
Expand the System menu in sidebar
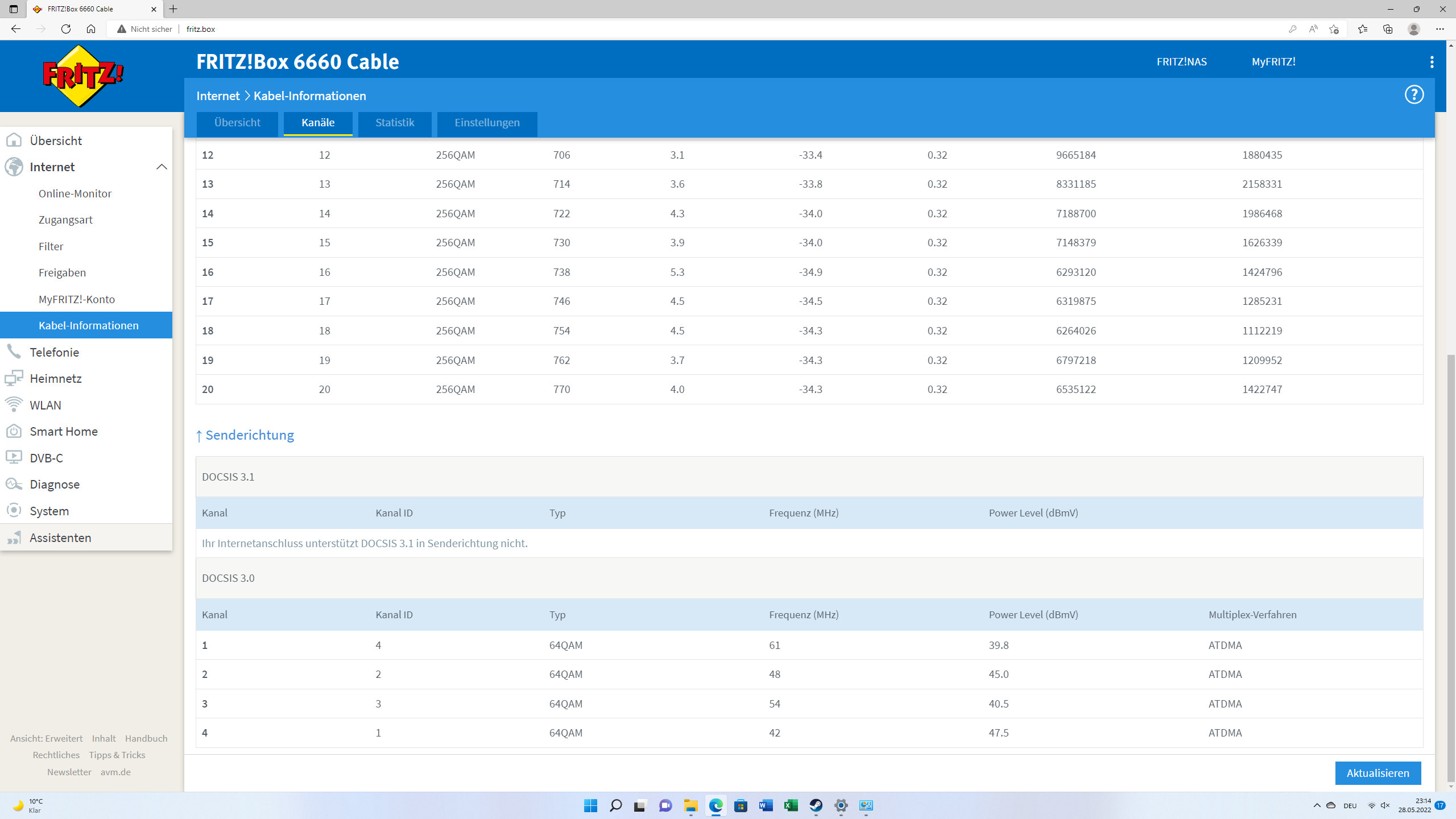pos(49,511)
